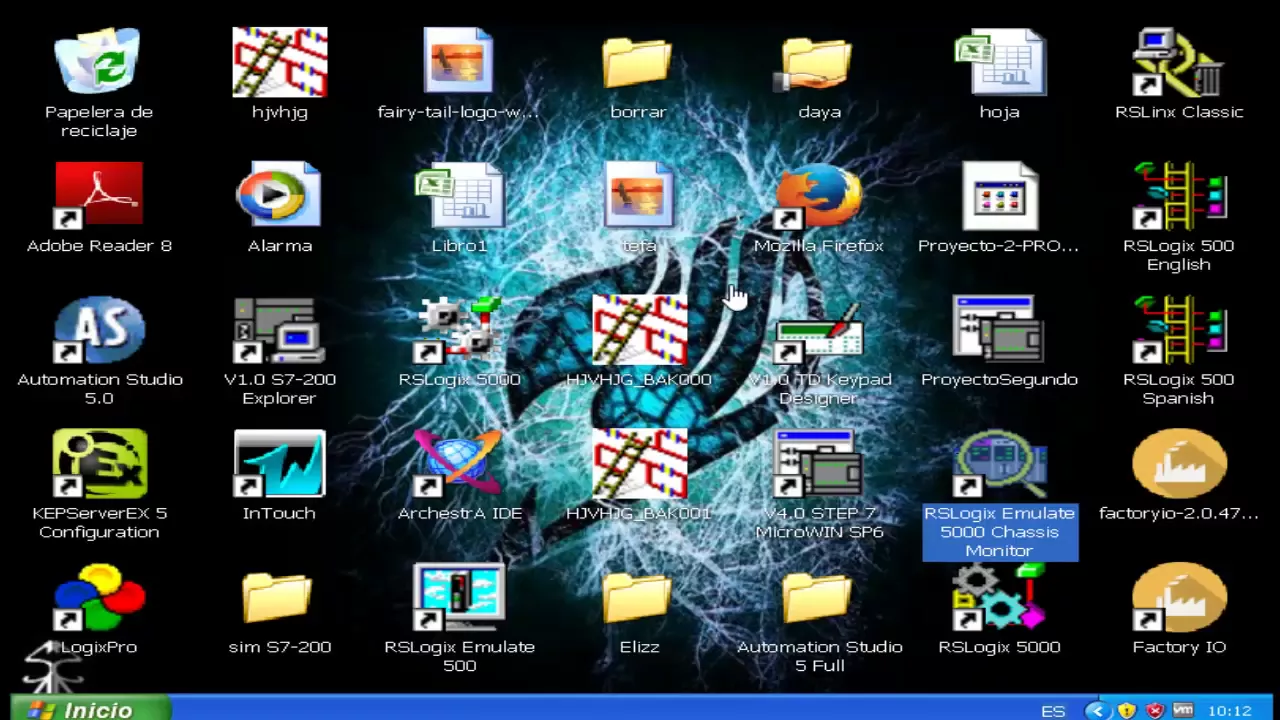Screen dimensions: 1280x720
Task: Click the ES language indicator
Action: (x=1053, y=711)
